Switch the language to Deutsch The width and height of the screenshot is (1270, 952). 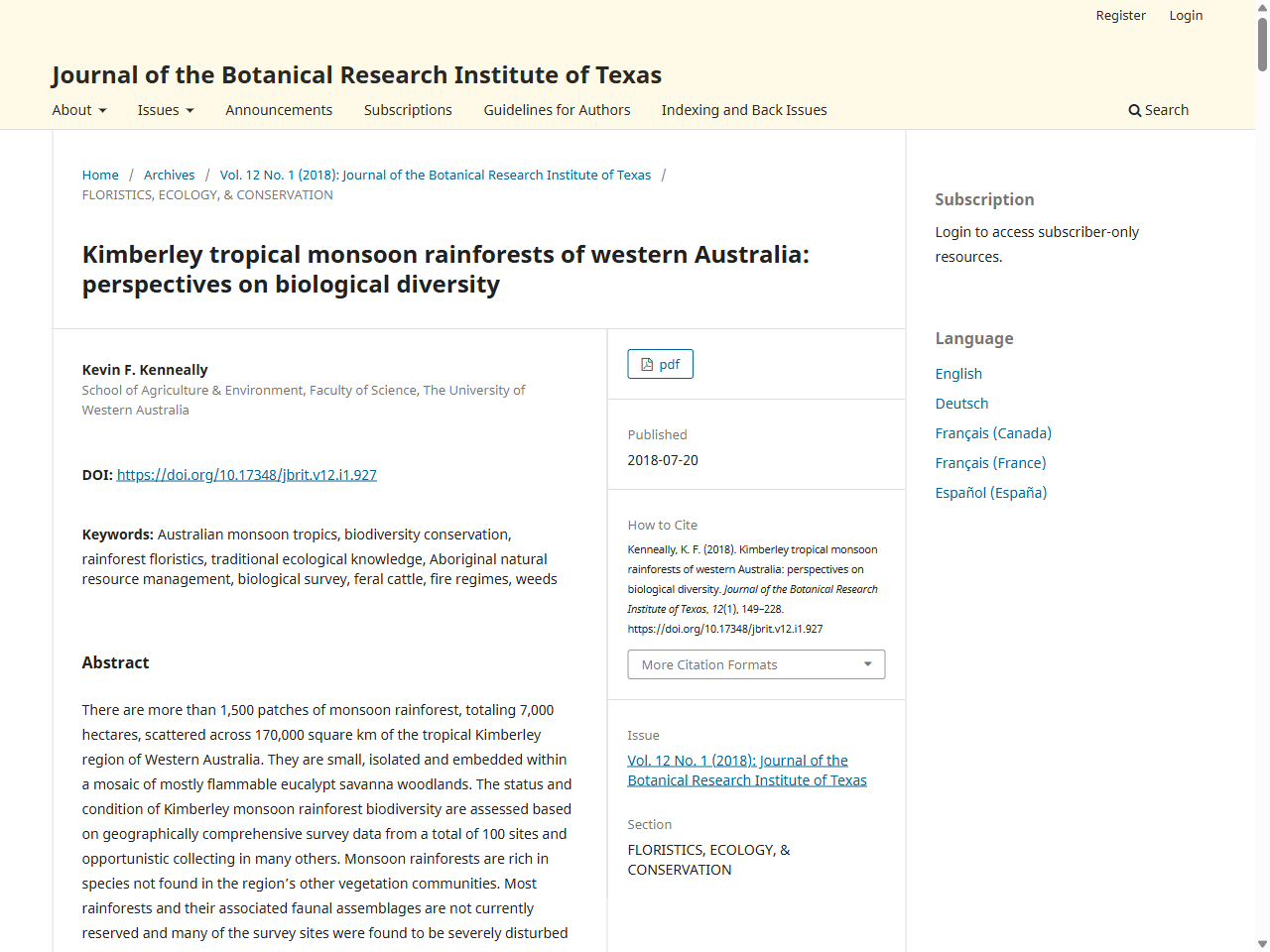click(x=961, y=403)
